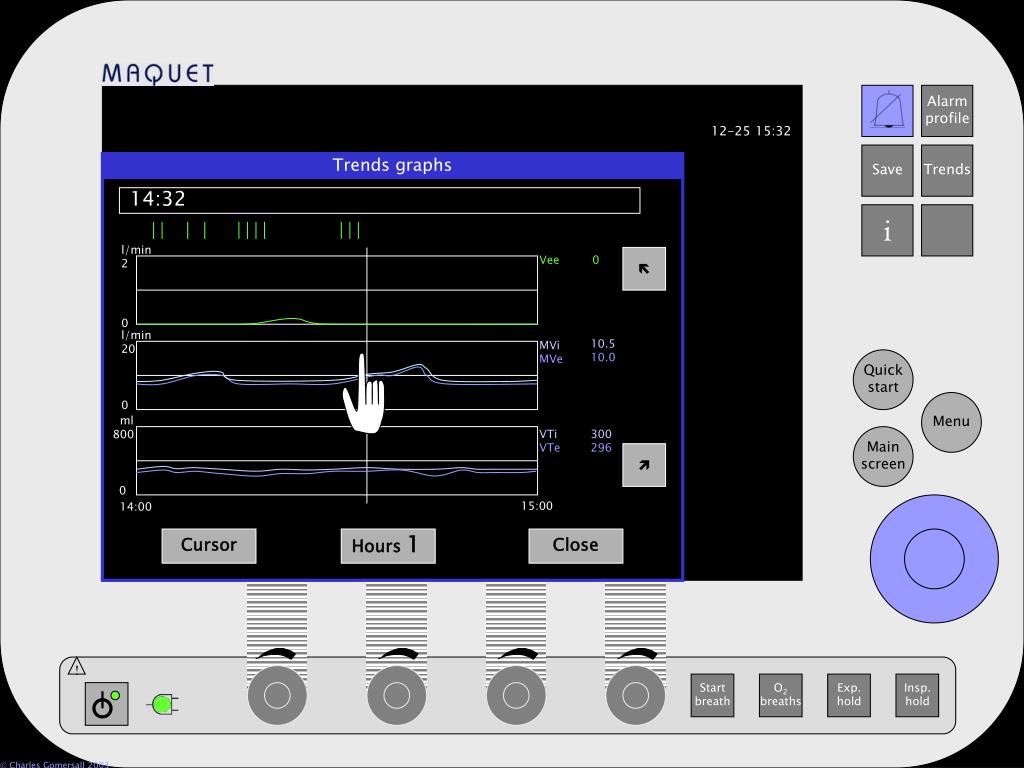Click the Vee trend graph
1024x768 pixels.
click(337, 290)
